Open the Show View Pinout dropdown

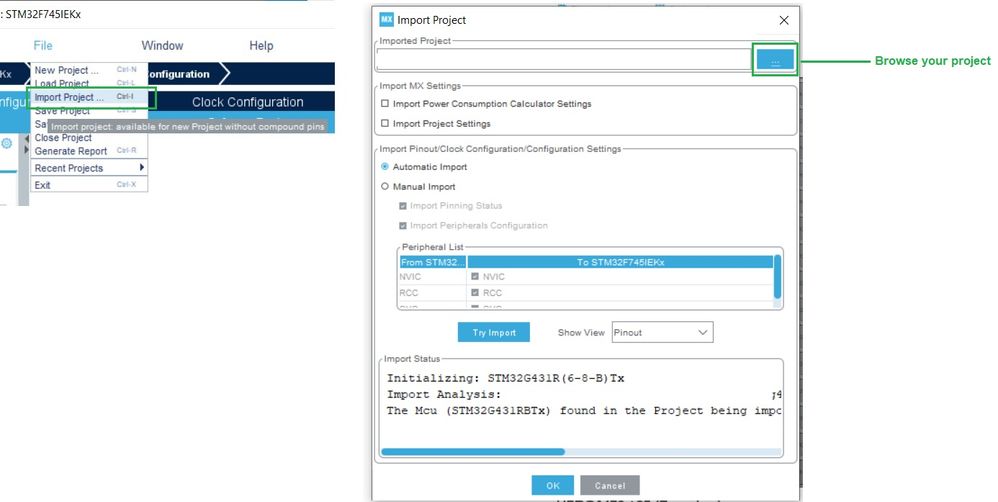[663, 332]
